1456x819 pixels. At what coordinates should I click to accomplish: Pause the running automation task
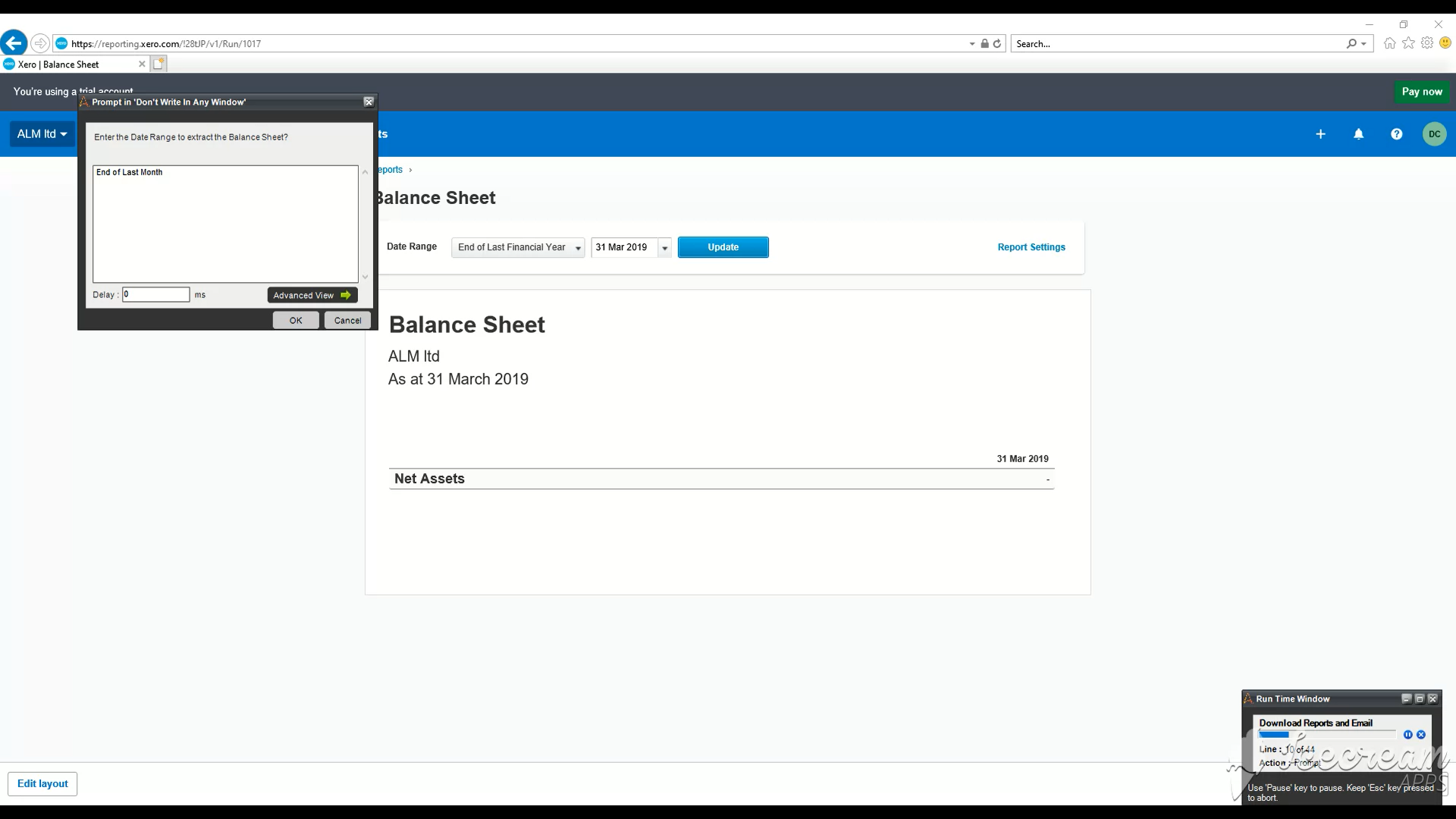tap(1407, 735)
